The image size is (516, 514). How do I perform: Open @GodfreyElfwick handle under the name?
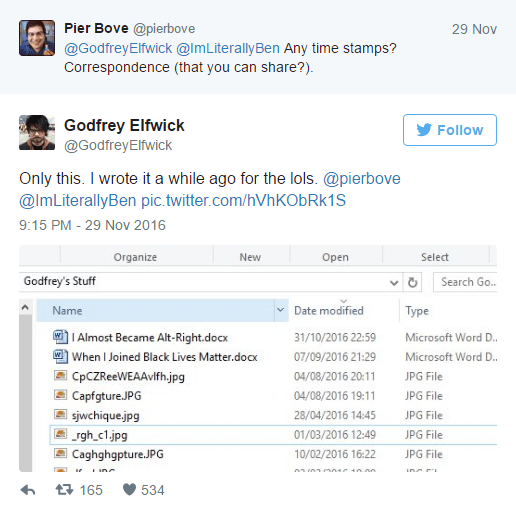point(118,145)
